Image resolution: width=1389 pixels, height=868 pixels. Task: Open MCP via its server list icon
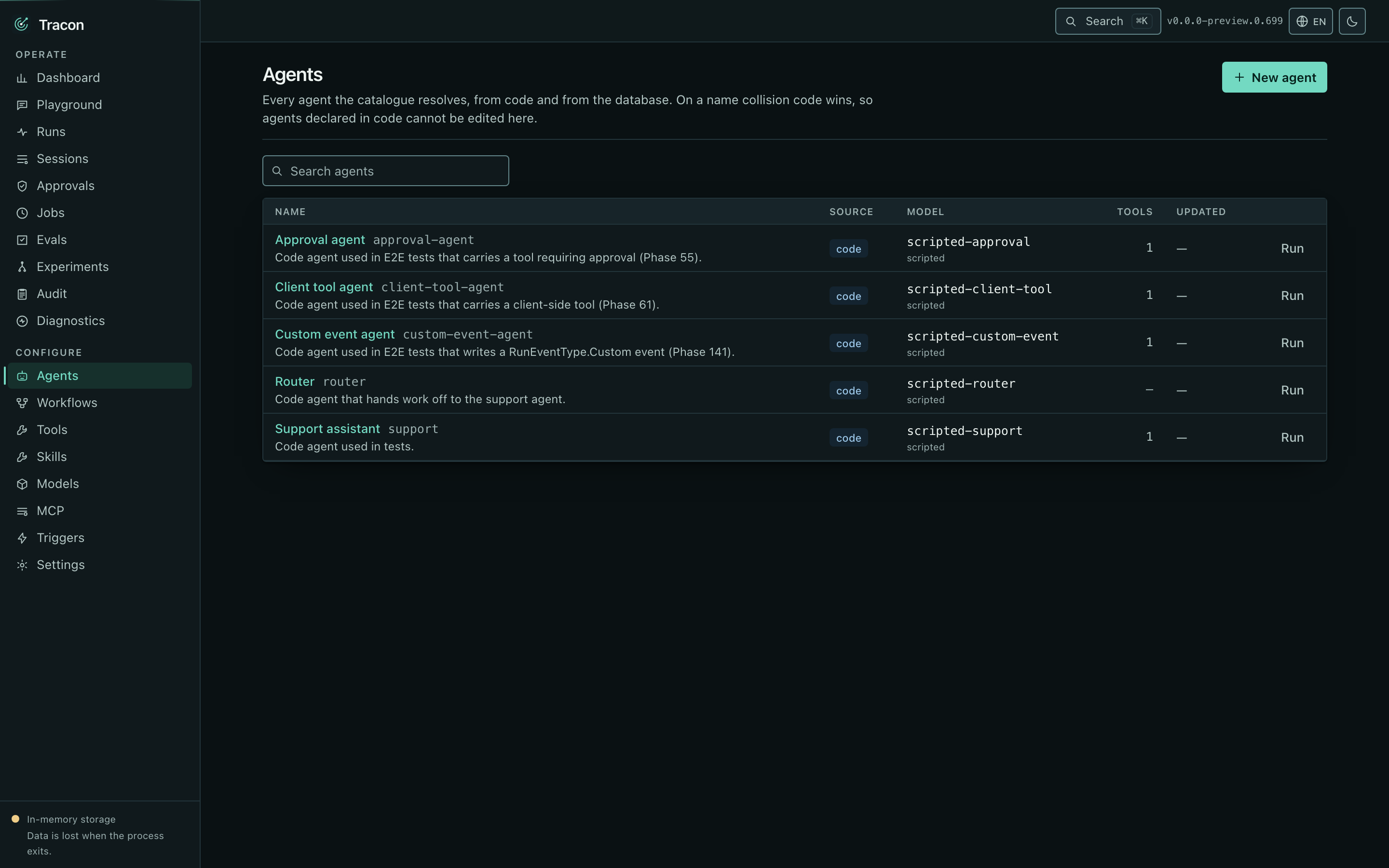[x=22, y=511]
